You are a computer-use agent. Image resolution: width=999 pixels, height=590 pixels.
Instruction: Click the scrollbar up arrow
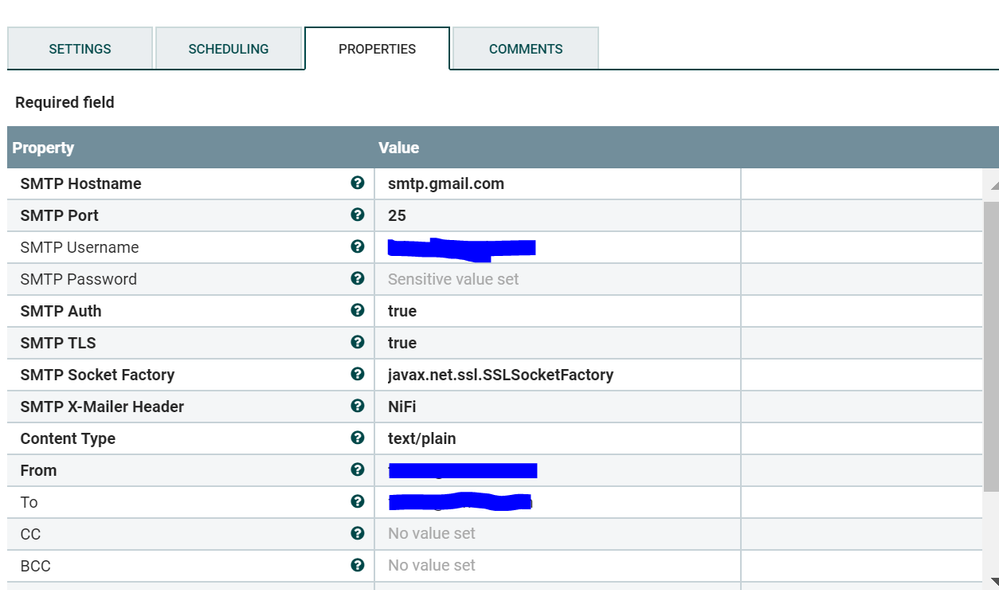994,185
